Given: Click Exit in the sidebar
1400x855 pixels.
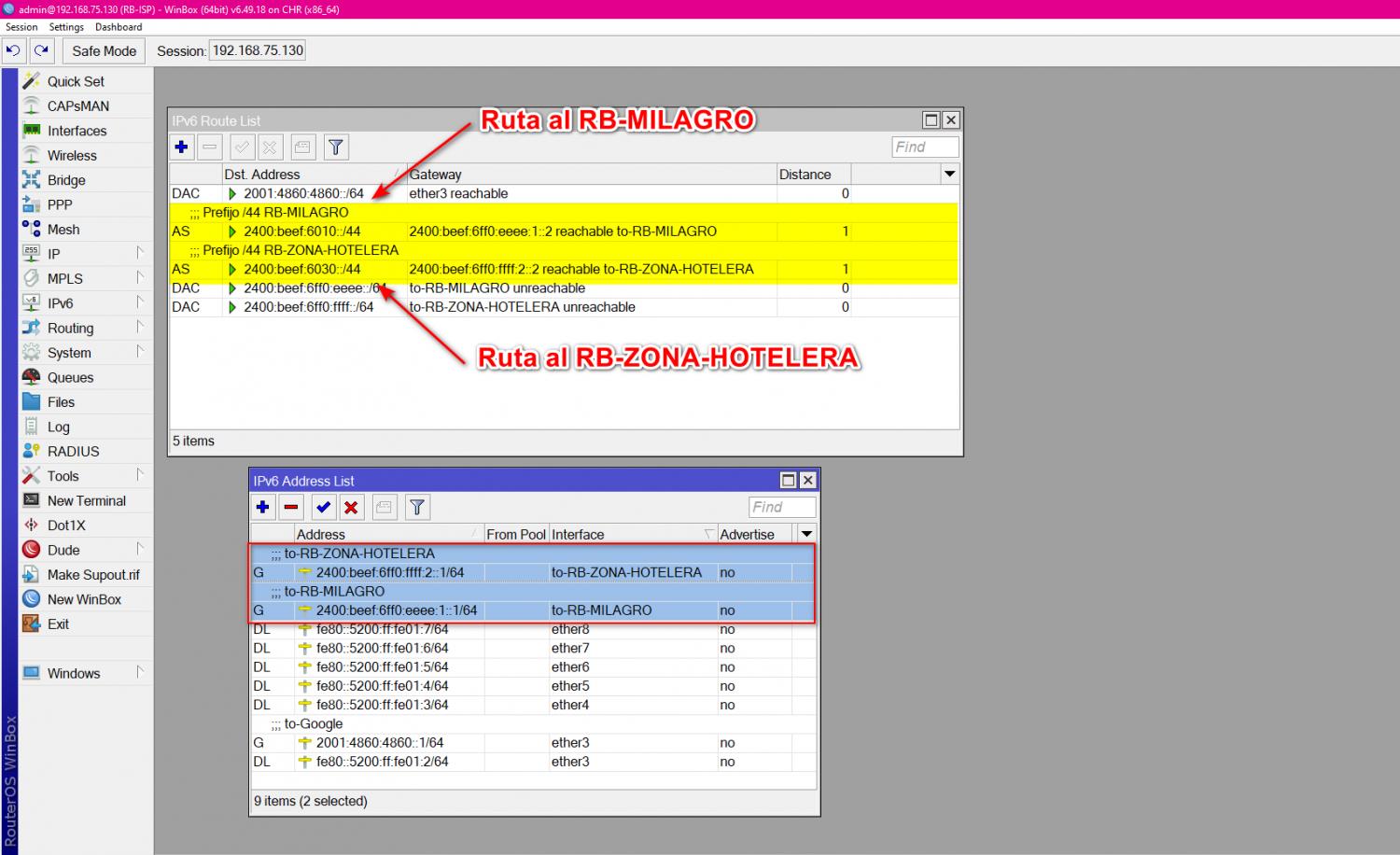Looking at the screenshot, I should tap(58, 624).
